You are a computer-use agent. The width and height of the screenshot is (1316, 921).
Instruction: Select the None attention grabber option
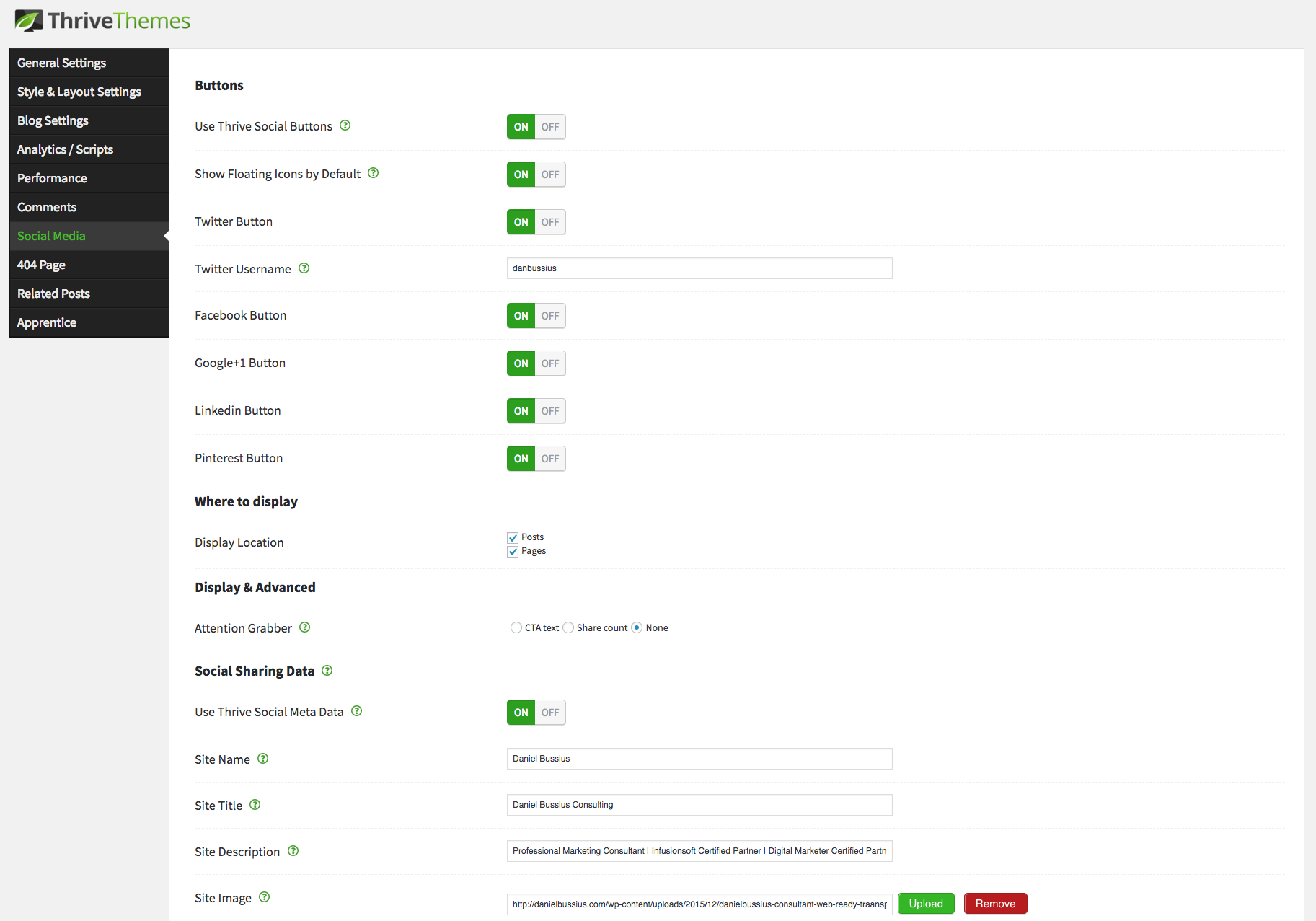[x=637, y=627]
